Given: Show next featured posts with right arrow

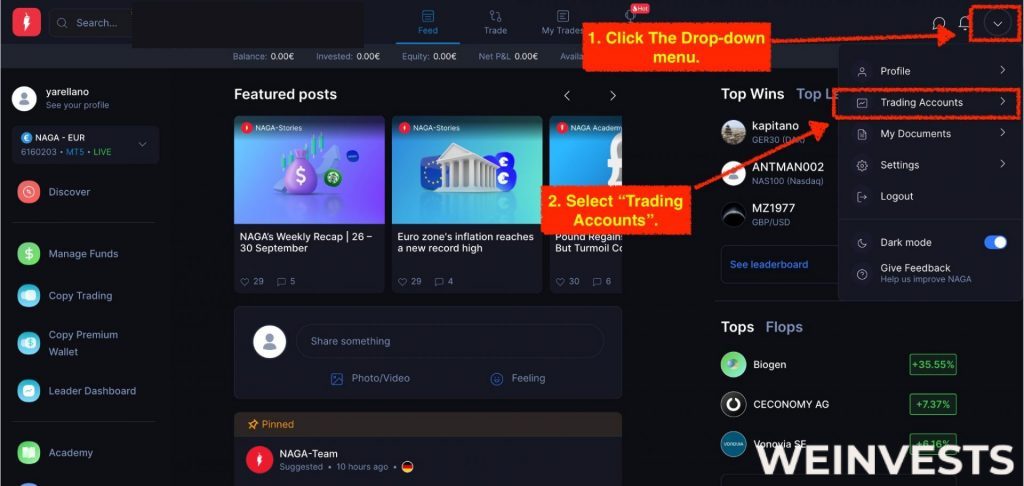Looking at the screenshot, I should pyautogui.click(x=613, y=96).
